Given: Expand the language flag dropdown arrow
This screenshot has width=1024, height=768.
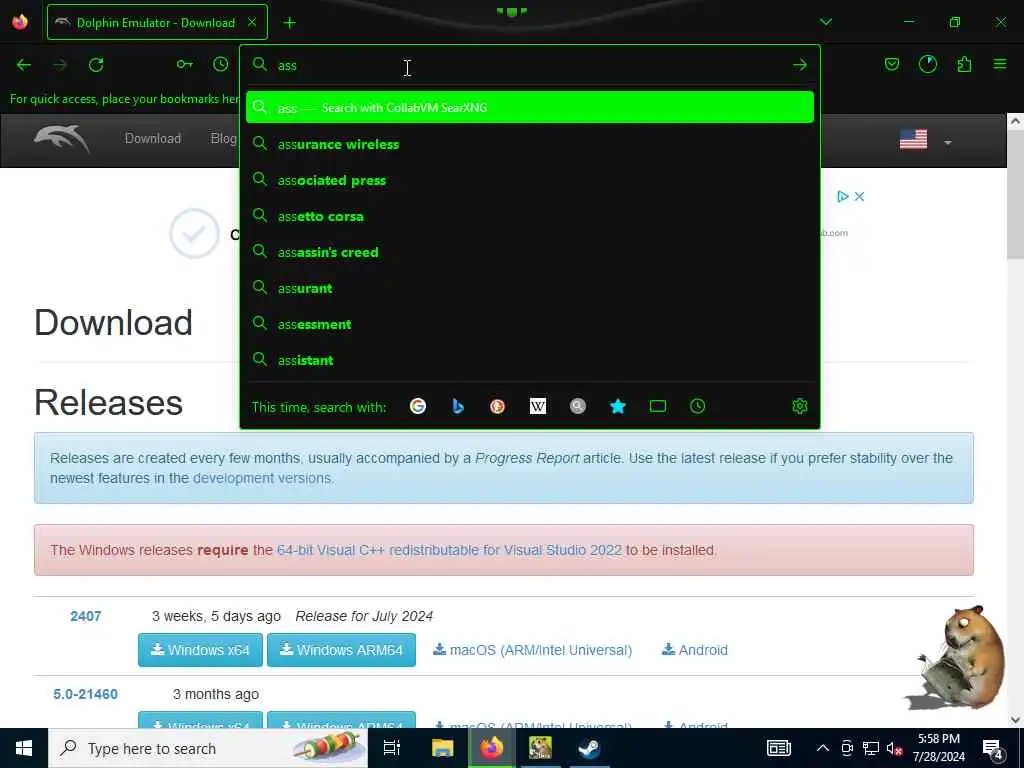Looking at the screenshot, I should tap(948, 142).
